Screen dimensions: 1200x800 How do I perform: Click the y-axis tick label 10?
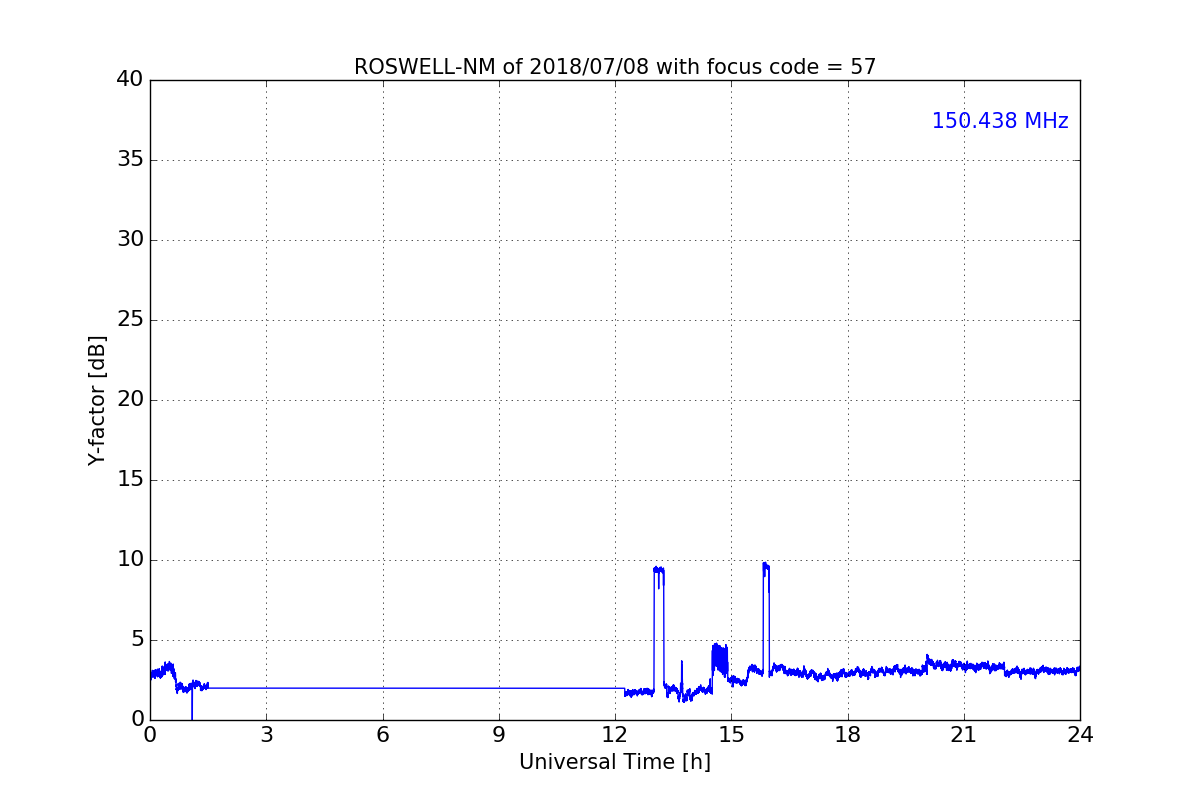pyautogui.click(x=130, y=560)
